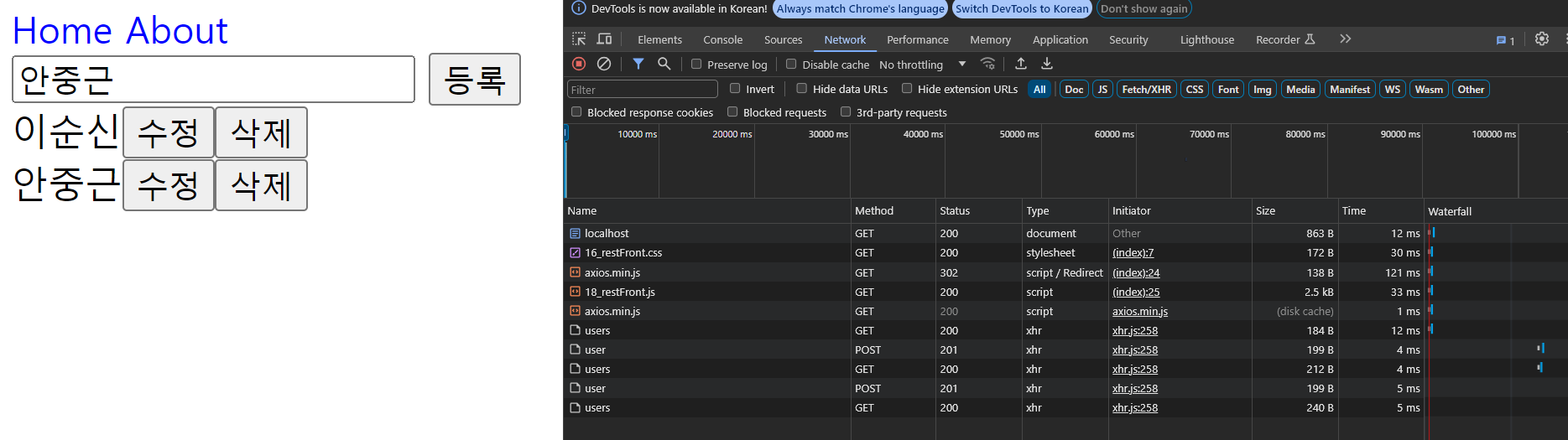The height and width of the screenshot is (440, 1568).
Task: Enable Preserve log checkbox
Action: (696, 64)
